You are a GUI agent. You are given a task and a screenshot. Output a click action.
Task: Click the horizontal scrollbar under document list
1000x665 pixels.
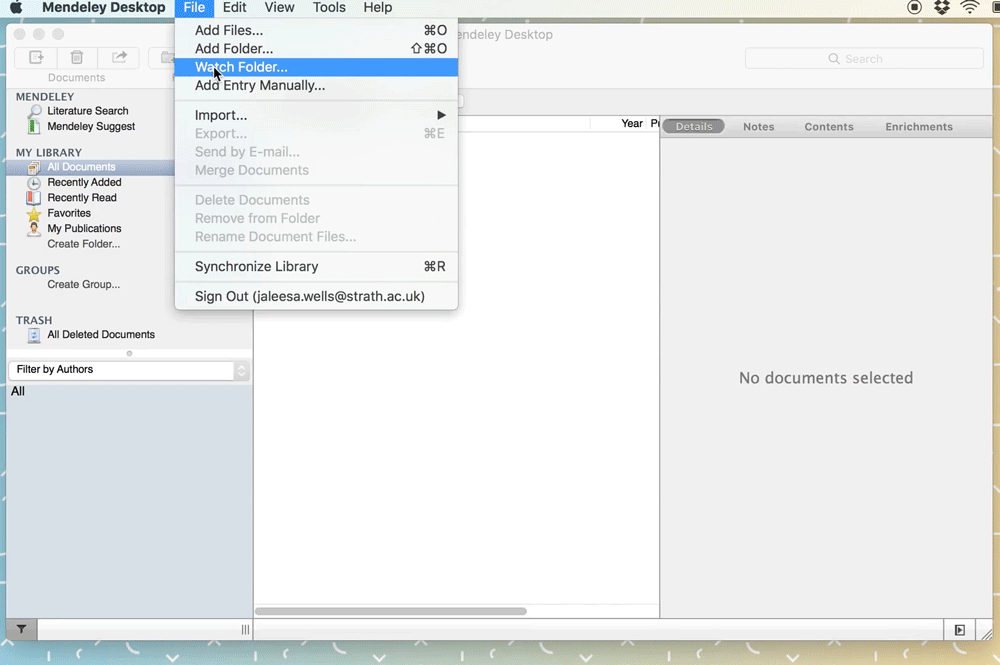(x=391, y=611)
